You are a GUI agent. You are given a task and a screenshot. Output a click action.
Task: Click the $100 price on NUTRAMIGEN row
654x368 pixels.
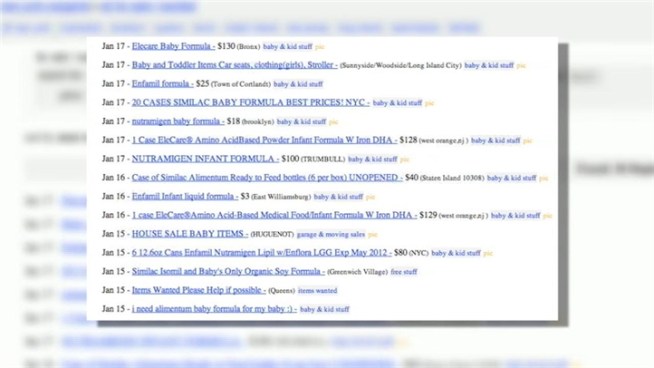pyautogui.click(x=290, y=159)
